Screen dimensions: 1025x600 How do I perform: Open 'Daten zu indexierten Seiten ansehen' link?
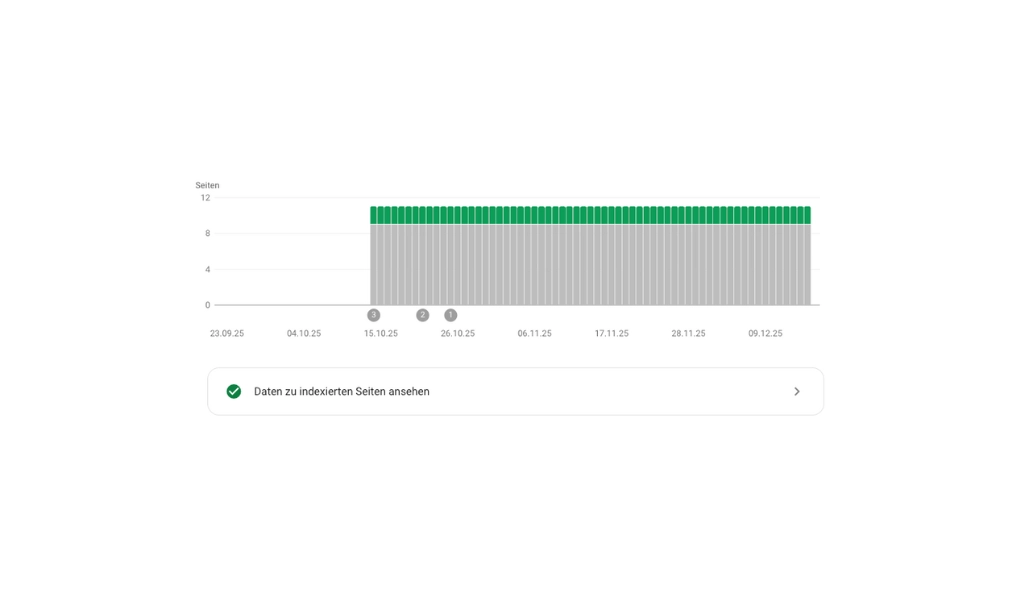tap(342, 391)
